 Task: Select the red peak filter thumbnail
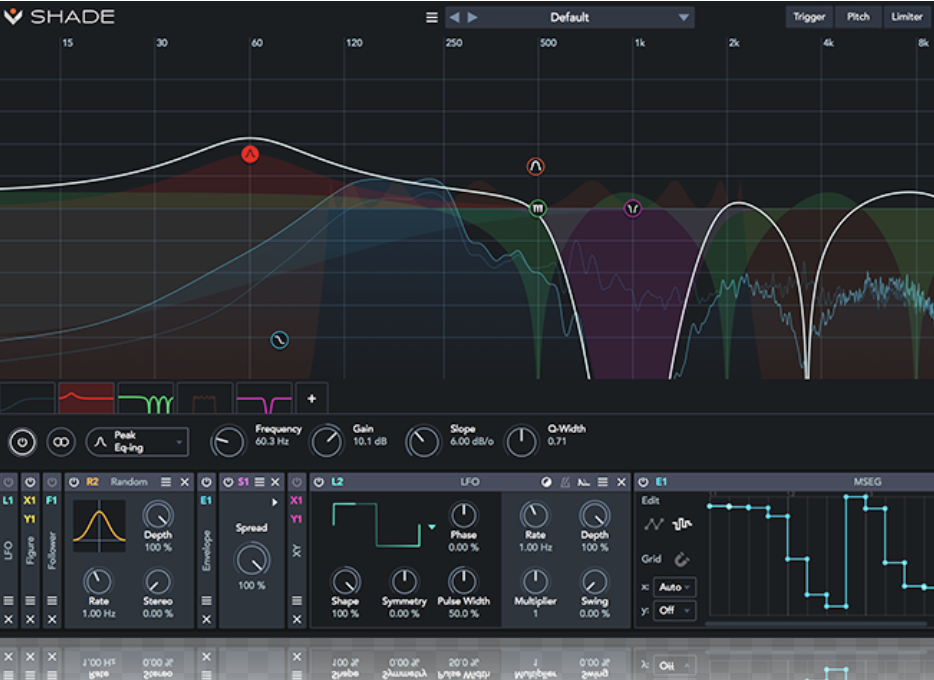(x=86, y=398)
